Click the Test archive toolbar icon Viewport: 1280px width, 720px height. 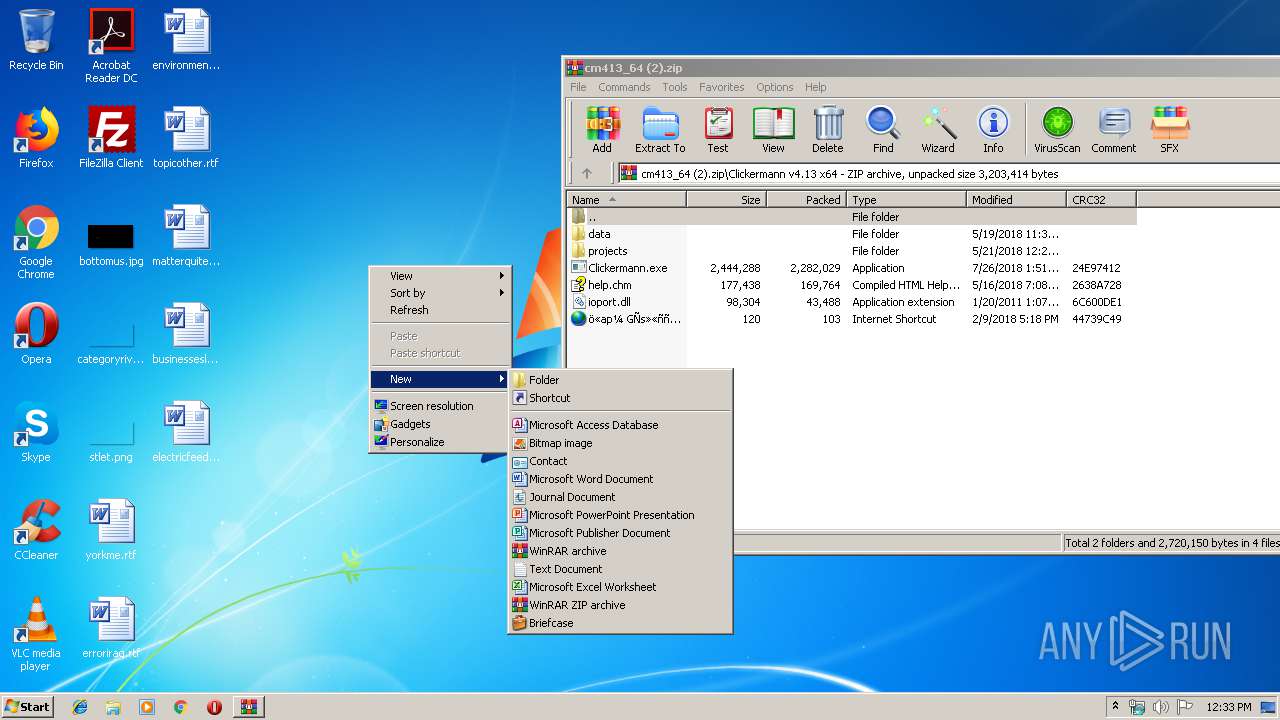click(718, 130)
